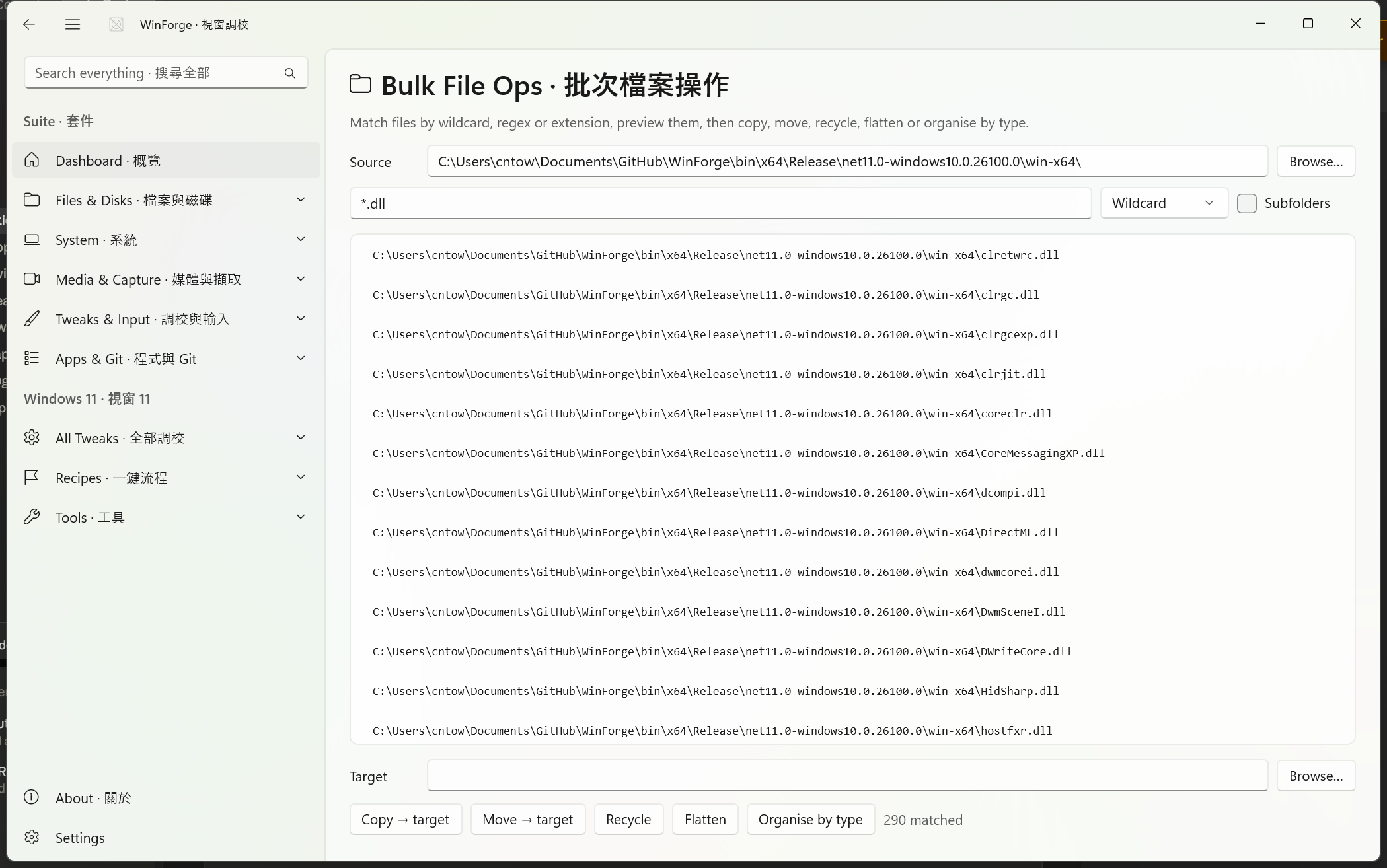Open the Wildcard match mode dropdown
The width and height of the screenshot is (1387, 868).
1164,203
